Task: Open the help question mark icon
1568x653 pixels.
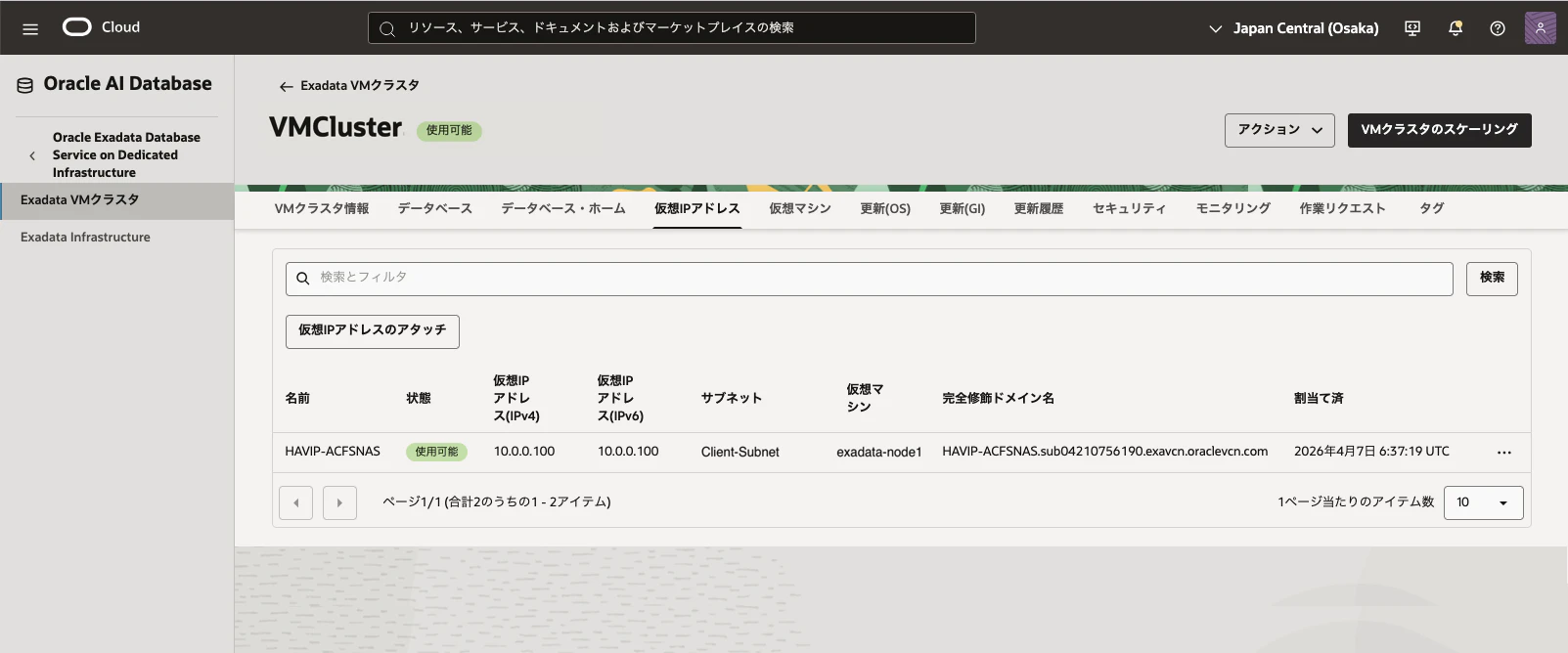Action: click(1498, 28)
